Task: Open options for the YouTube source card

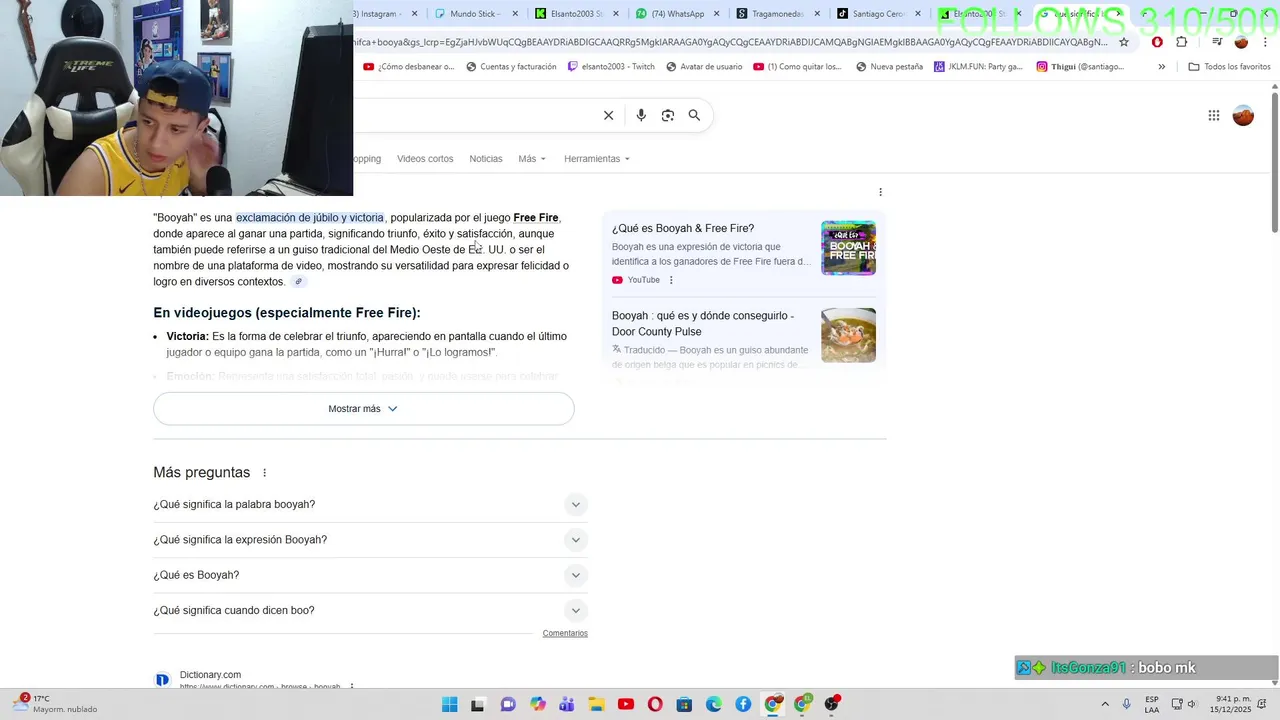Action: 671,280
